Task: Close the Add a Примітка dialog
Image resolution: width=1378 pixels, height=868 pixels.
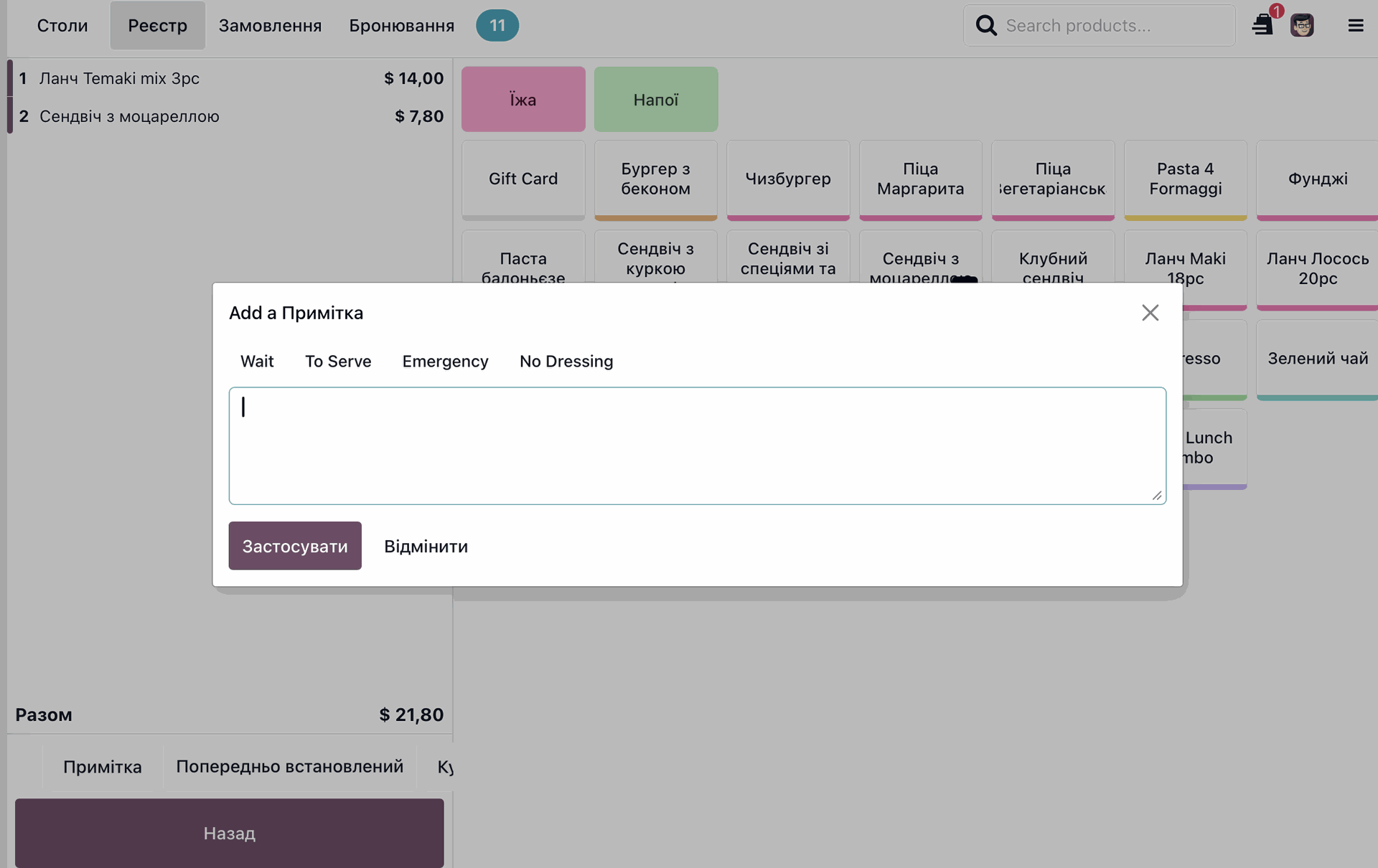Action: point(1150,313)
